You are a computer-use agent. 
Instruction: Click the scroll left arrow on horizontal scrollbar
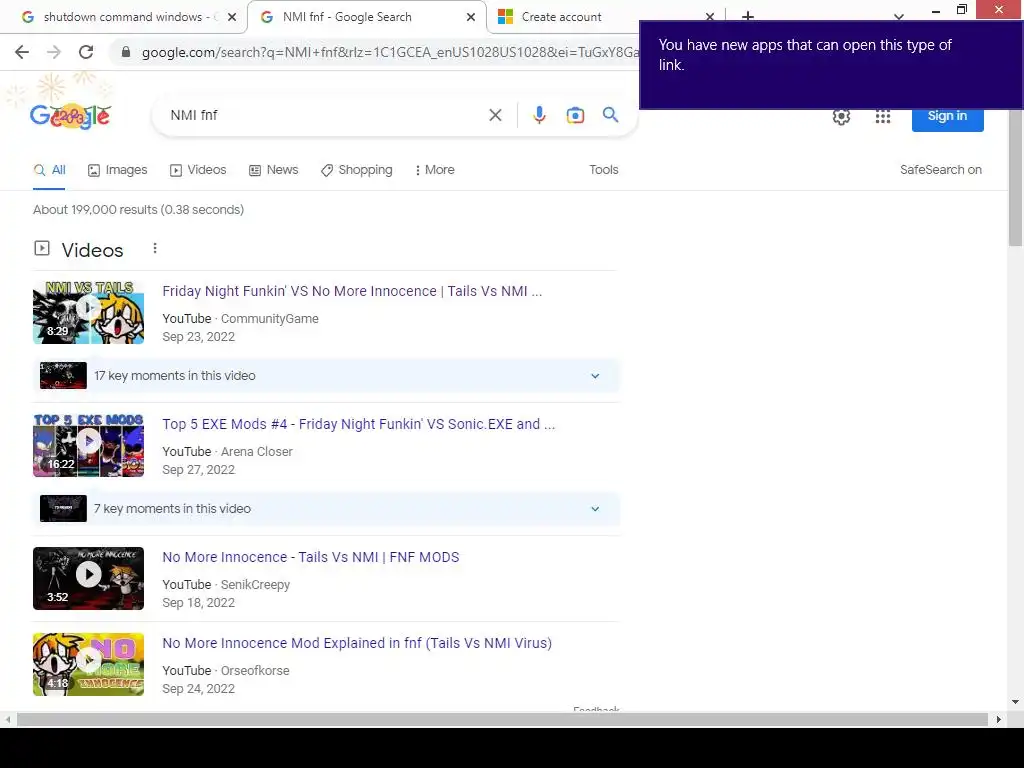7,720
